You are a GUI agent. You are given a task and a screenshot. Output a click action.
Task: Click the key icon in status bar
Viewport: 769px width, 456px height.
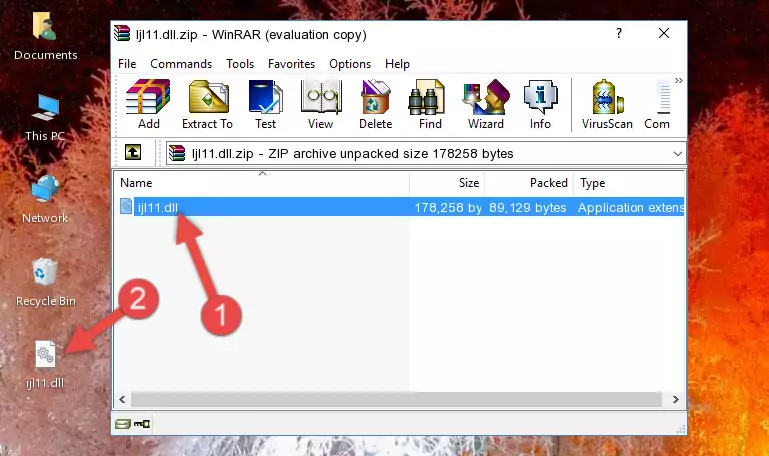[142, 424]
